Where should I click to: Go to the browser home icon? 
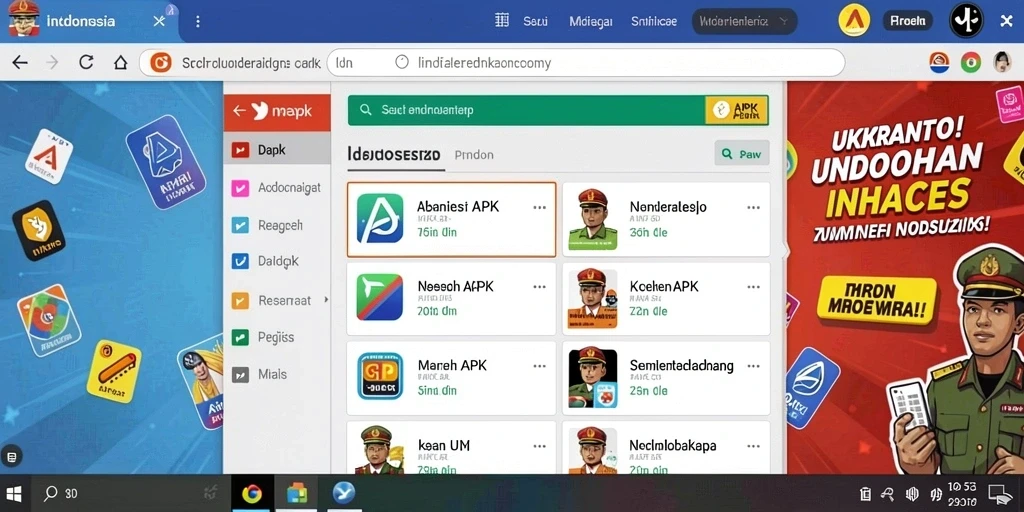point(120,63)
